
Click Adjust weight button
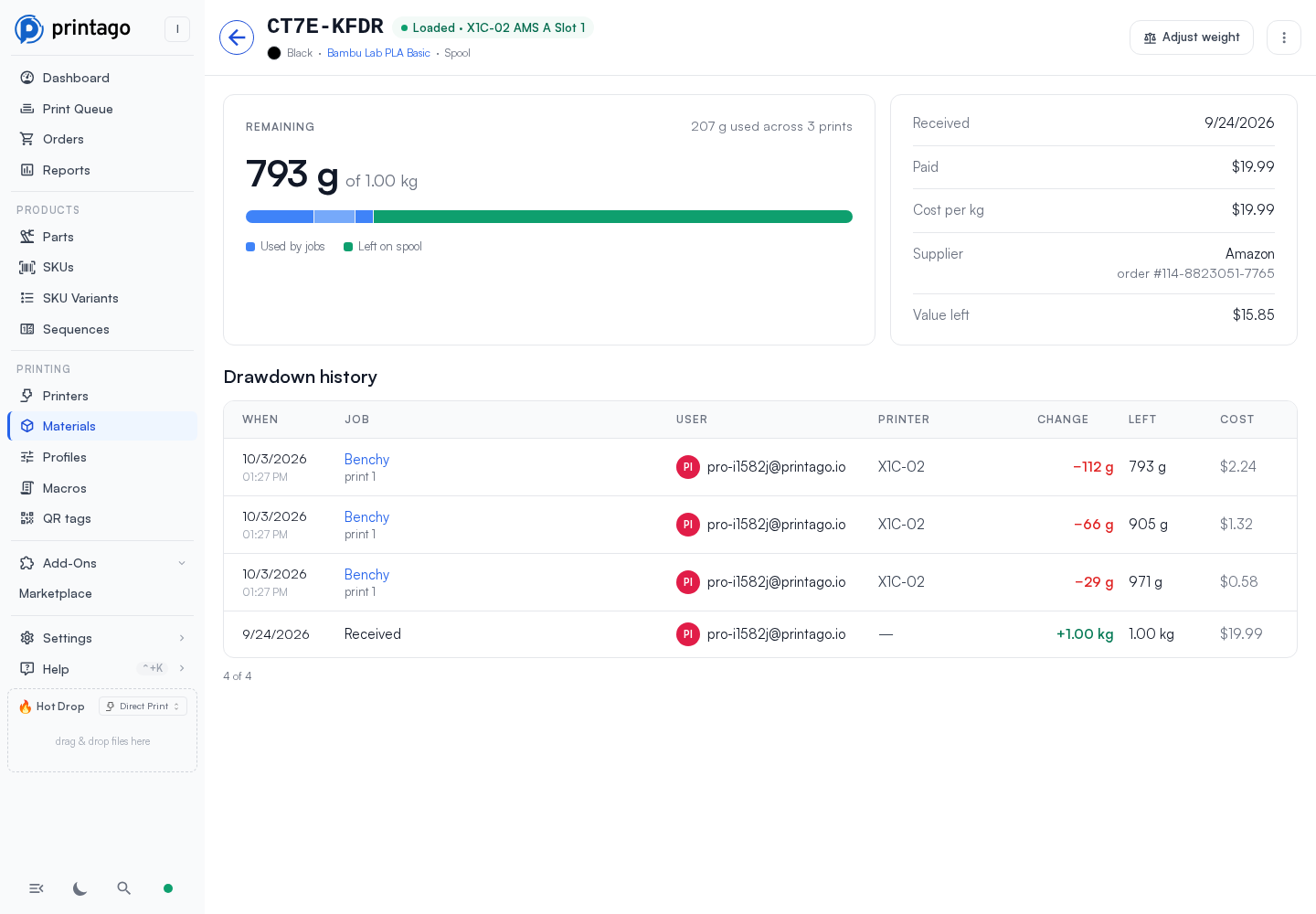point(1192,37)
